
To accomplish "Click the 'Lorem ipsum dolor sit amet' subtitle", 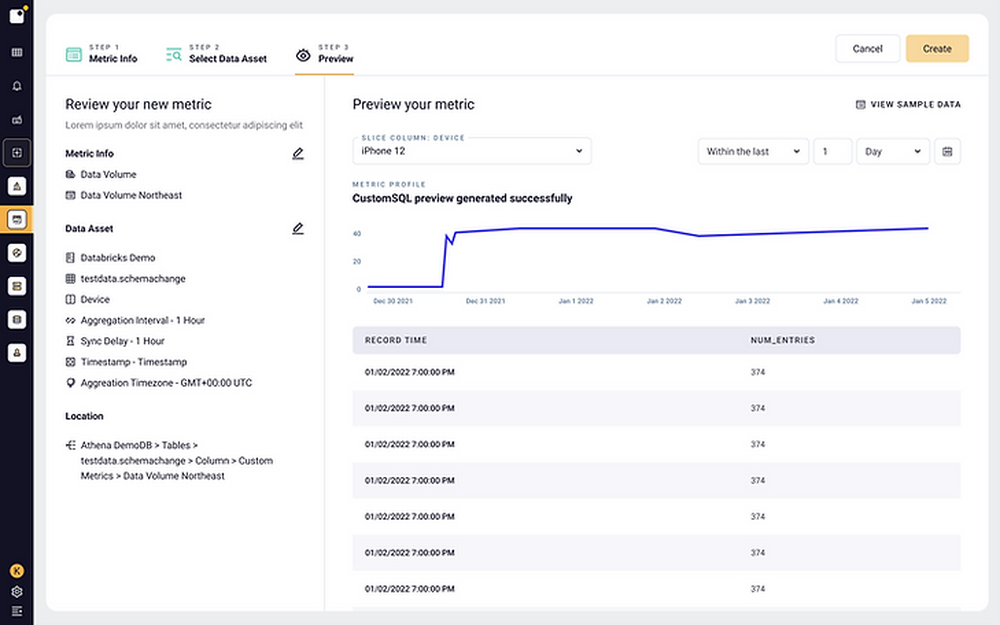I will (x=184, y=125).
